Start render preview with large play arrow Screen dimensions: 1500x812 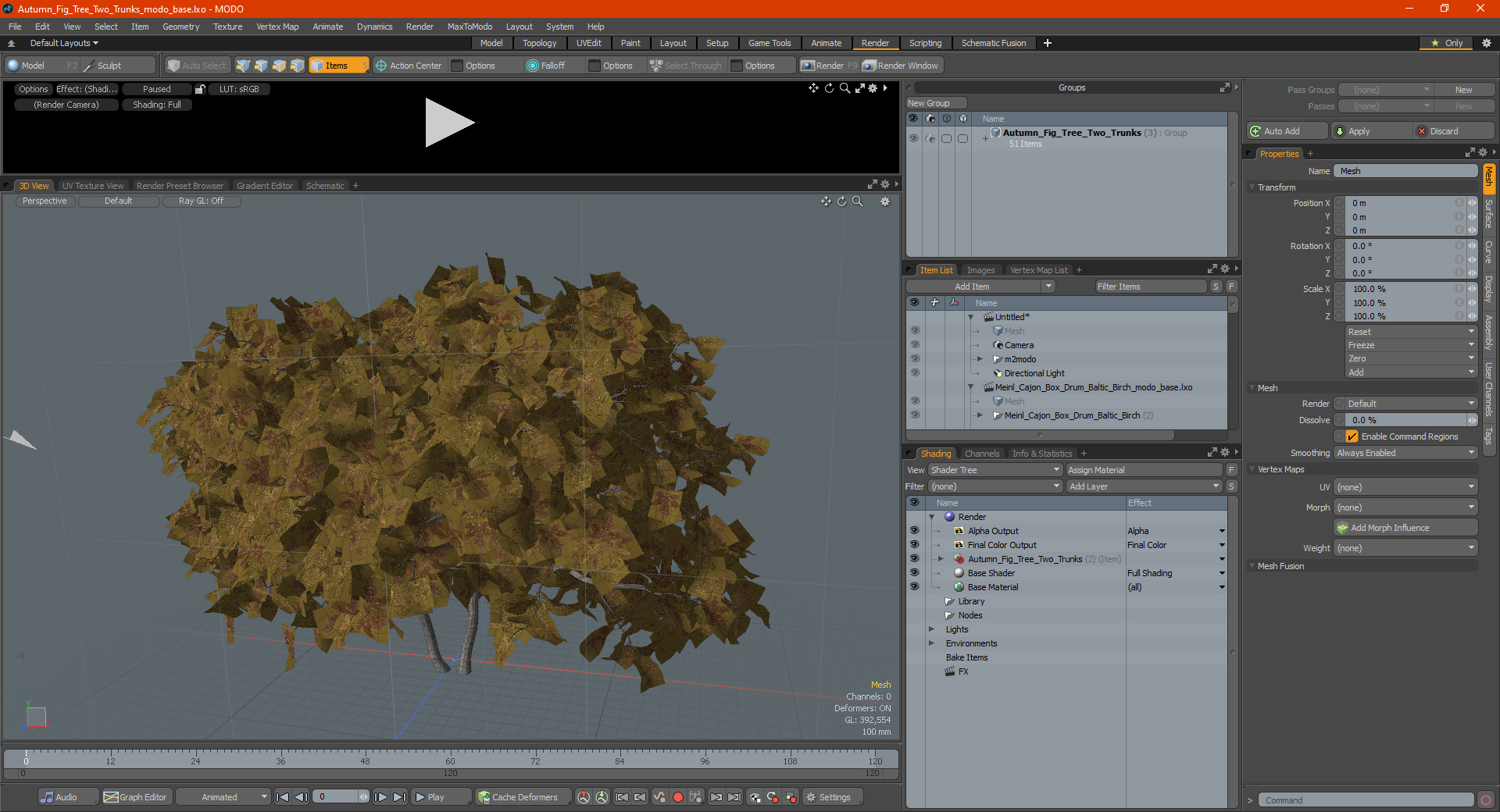coord(449,123)
